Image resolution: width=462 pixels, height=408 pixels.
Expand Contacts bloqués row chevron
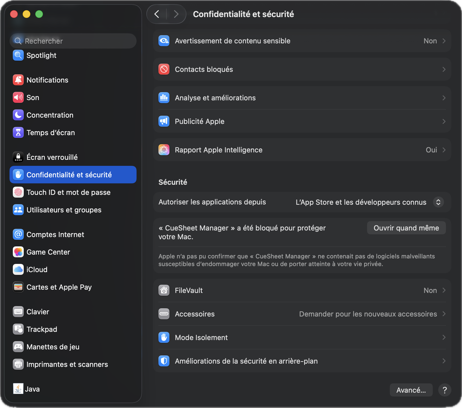444,69
